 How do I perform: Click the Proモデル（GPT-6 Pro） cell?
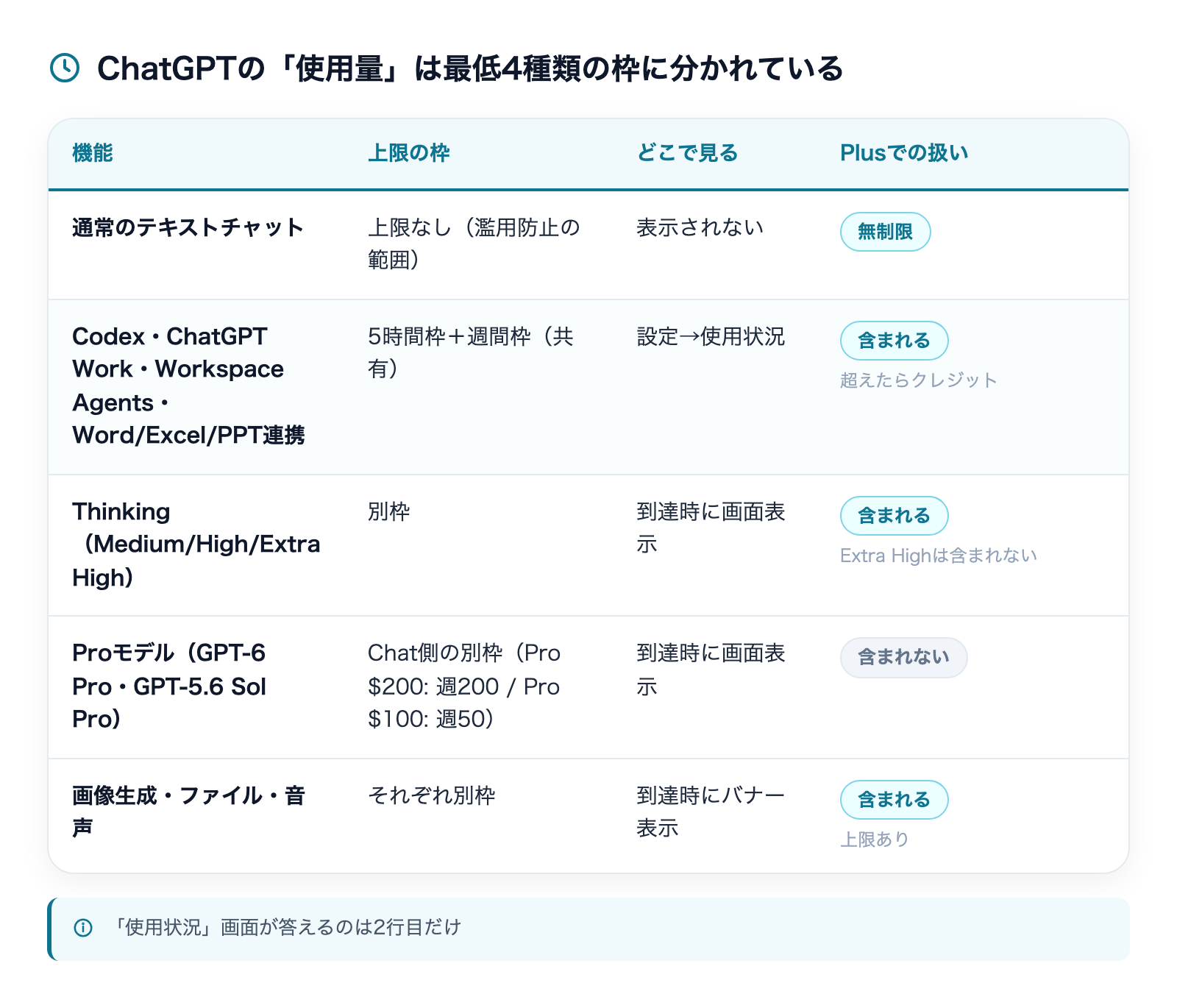pyautogui.click(x=169, y=686)
